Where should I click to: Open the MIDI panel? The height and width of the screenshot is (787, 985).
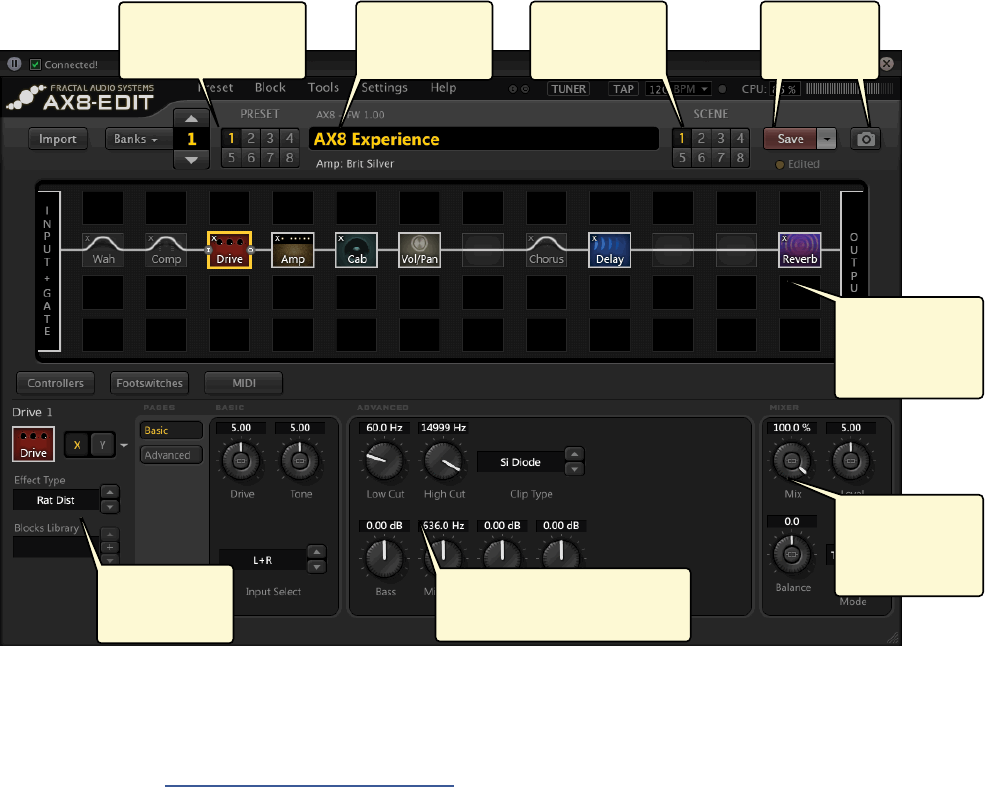point(244,383)
